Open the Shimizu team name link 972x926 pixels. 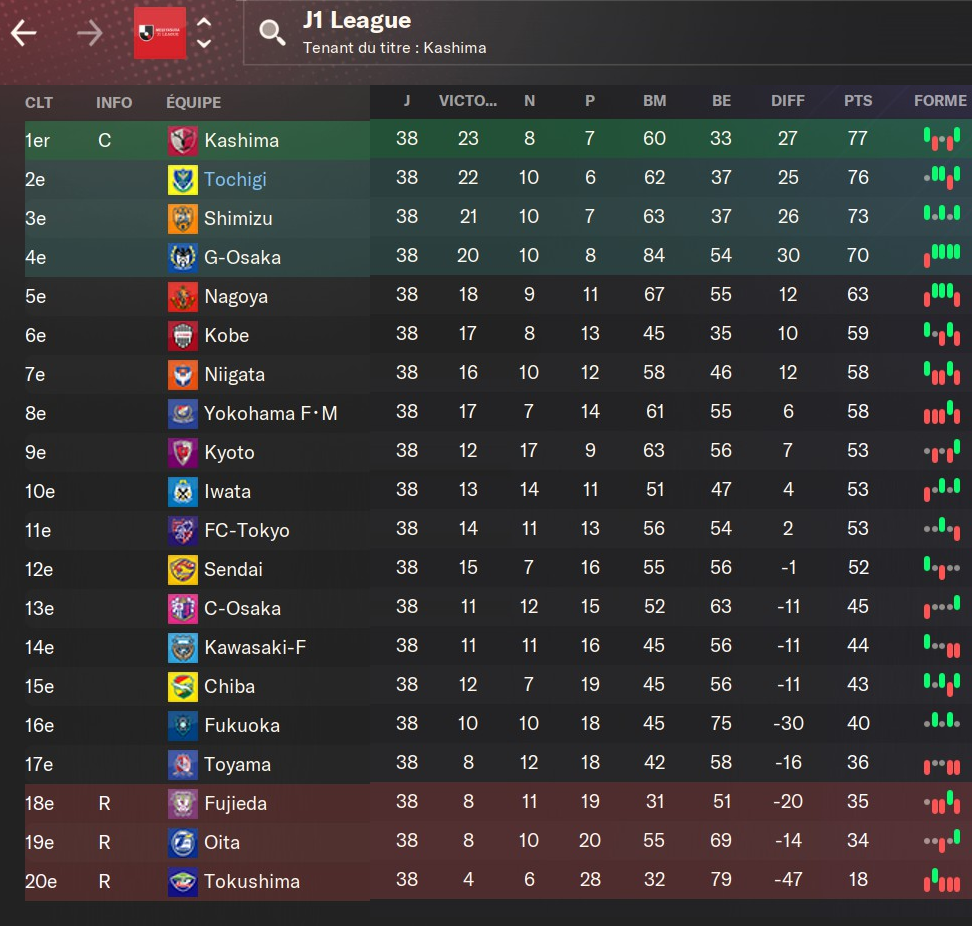(x=238, y=219)
